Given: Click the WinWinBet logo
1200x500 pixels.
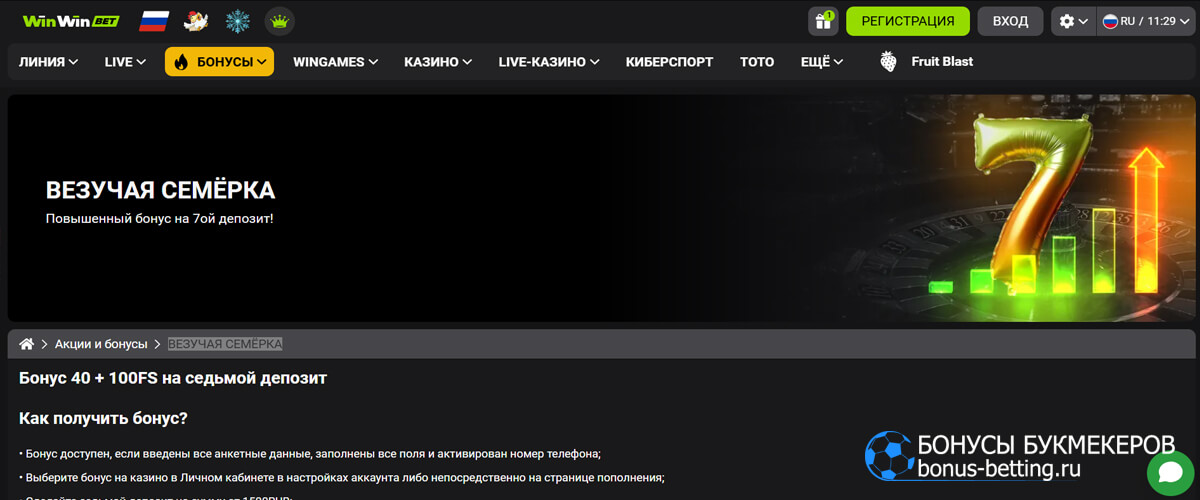Looking at the screenshot, I should click(x=70, y=21).
